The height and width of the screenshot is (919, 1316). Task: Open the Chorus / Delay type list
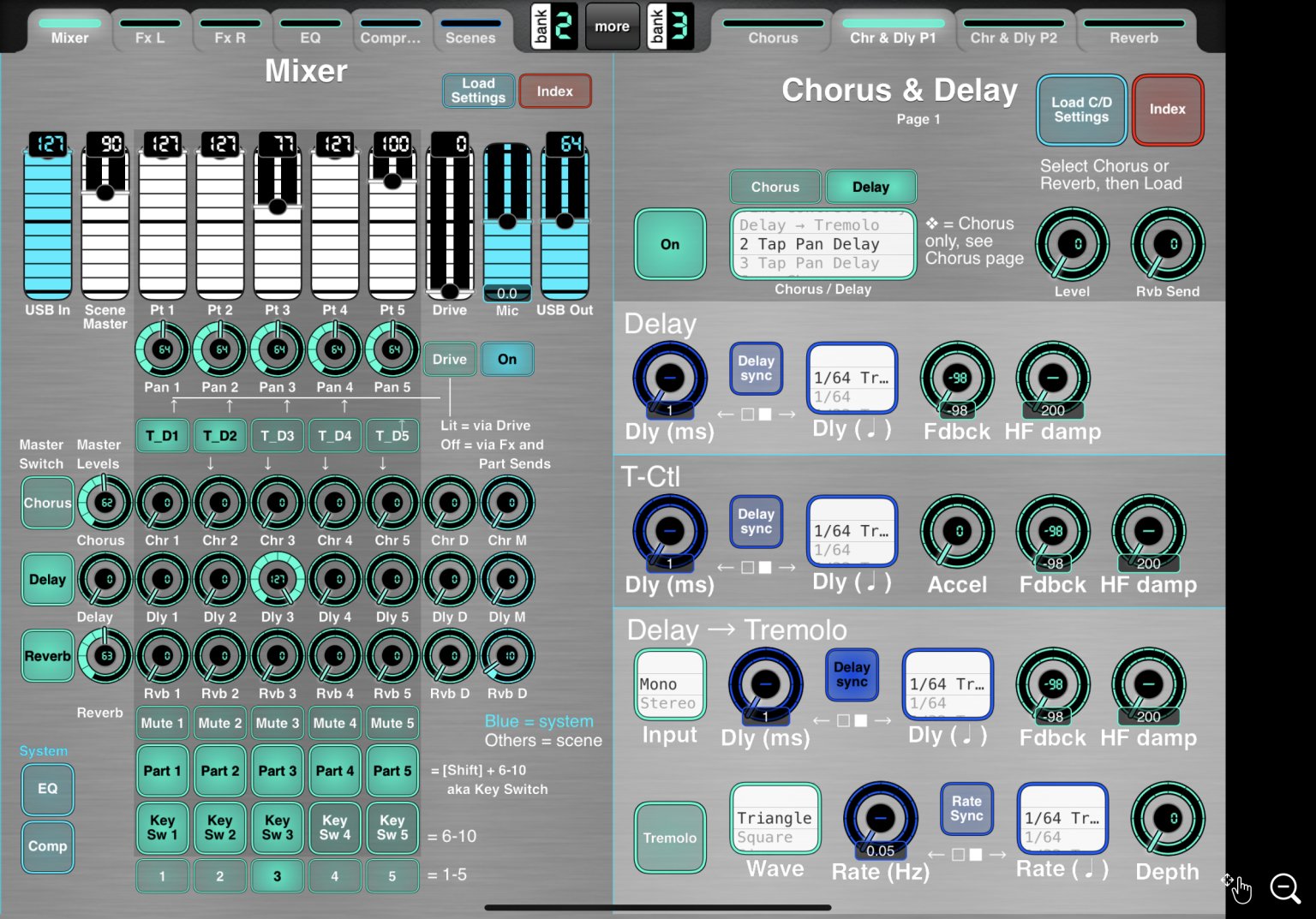tap(823, 244)
